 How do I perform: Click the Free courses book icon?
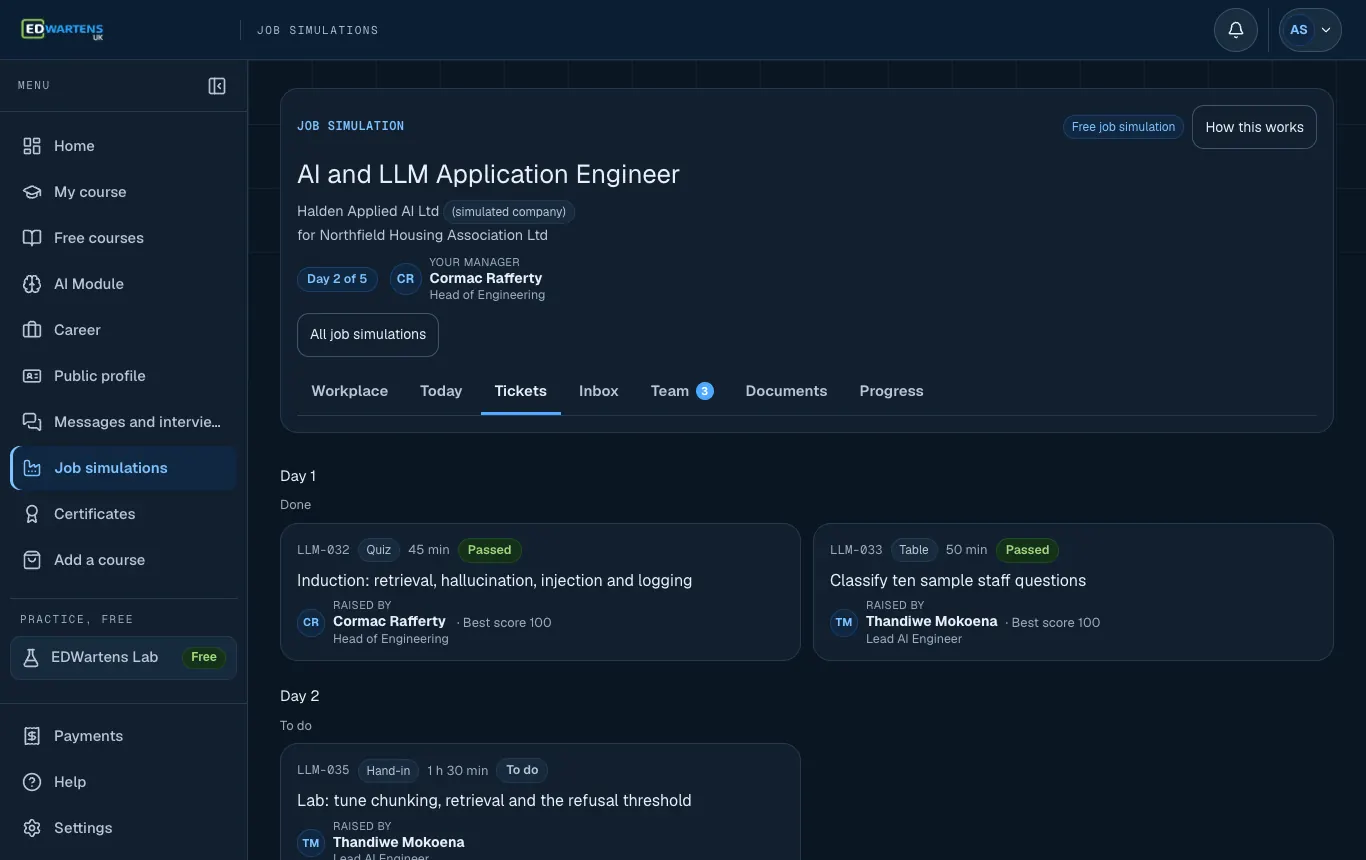point(32,238)
